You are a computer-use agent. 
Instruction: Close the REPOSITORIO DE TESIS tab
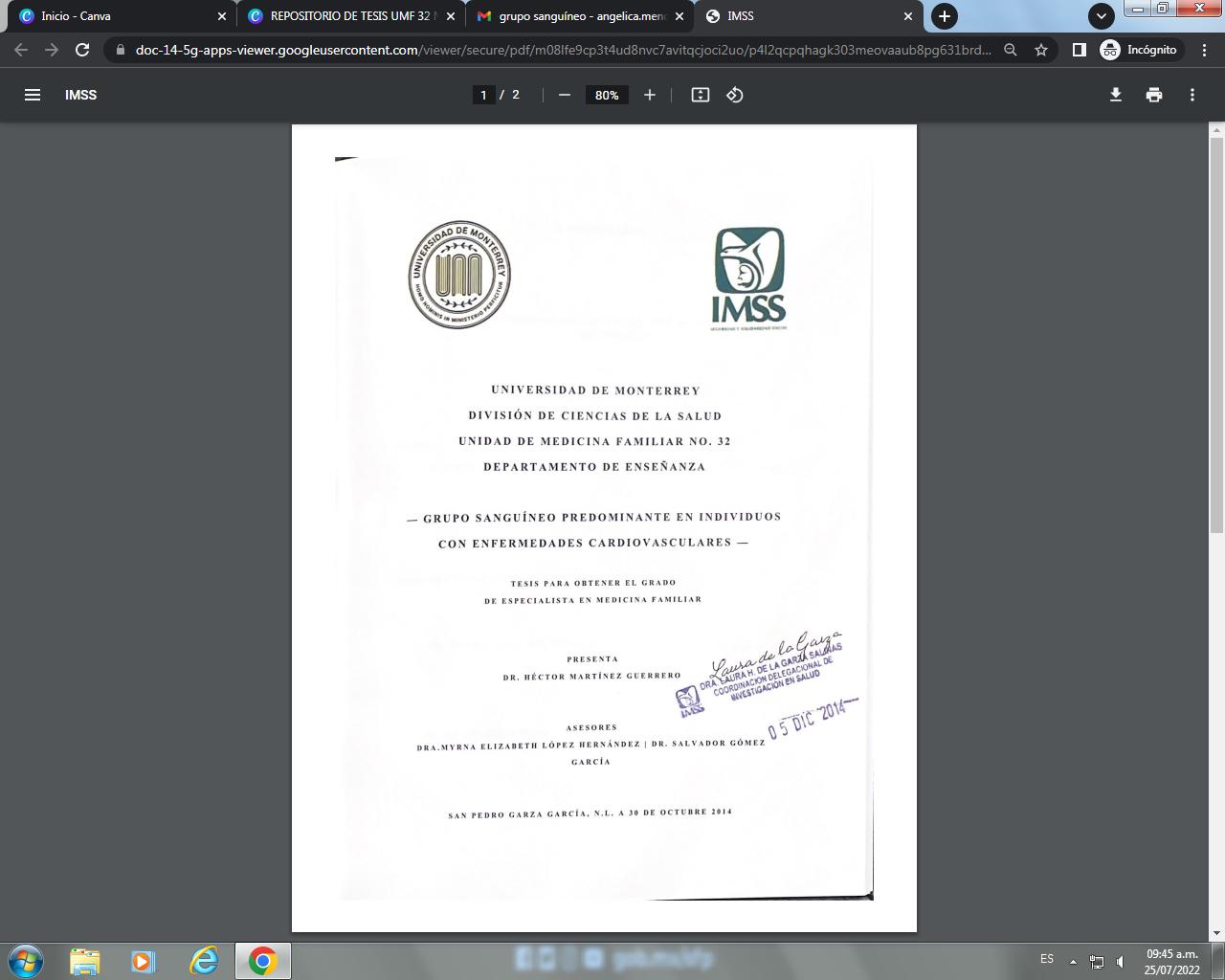(x=451, y=16)
